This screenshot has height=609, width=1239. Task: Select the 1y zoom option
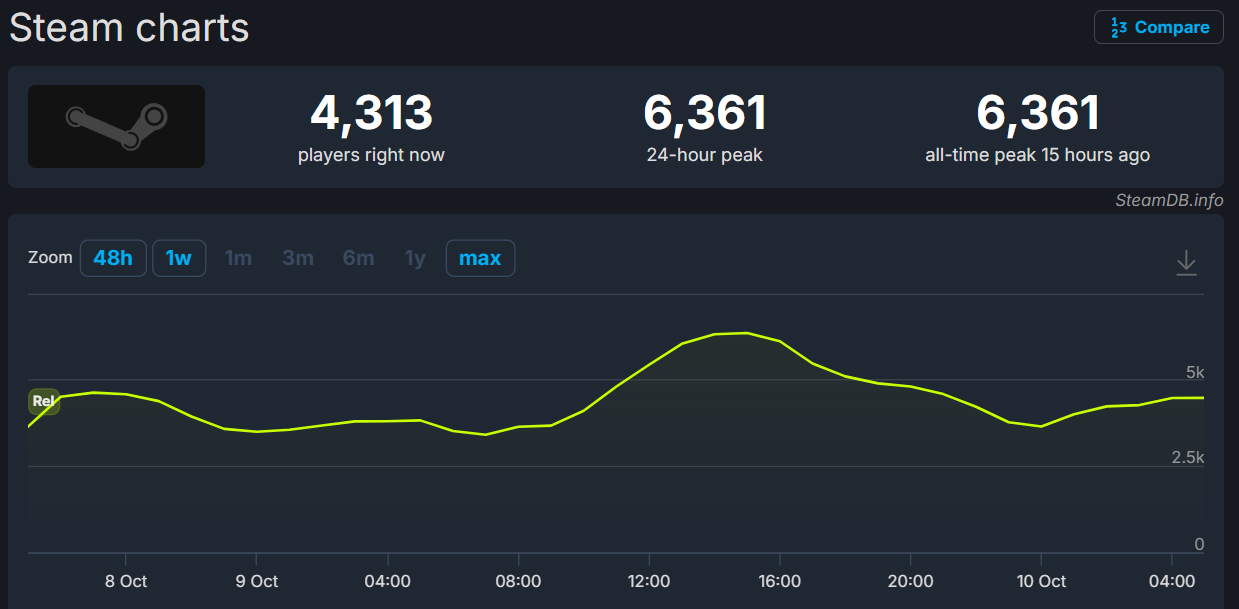click(x=415, y=258)
